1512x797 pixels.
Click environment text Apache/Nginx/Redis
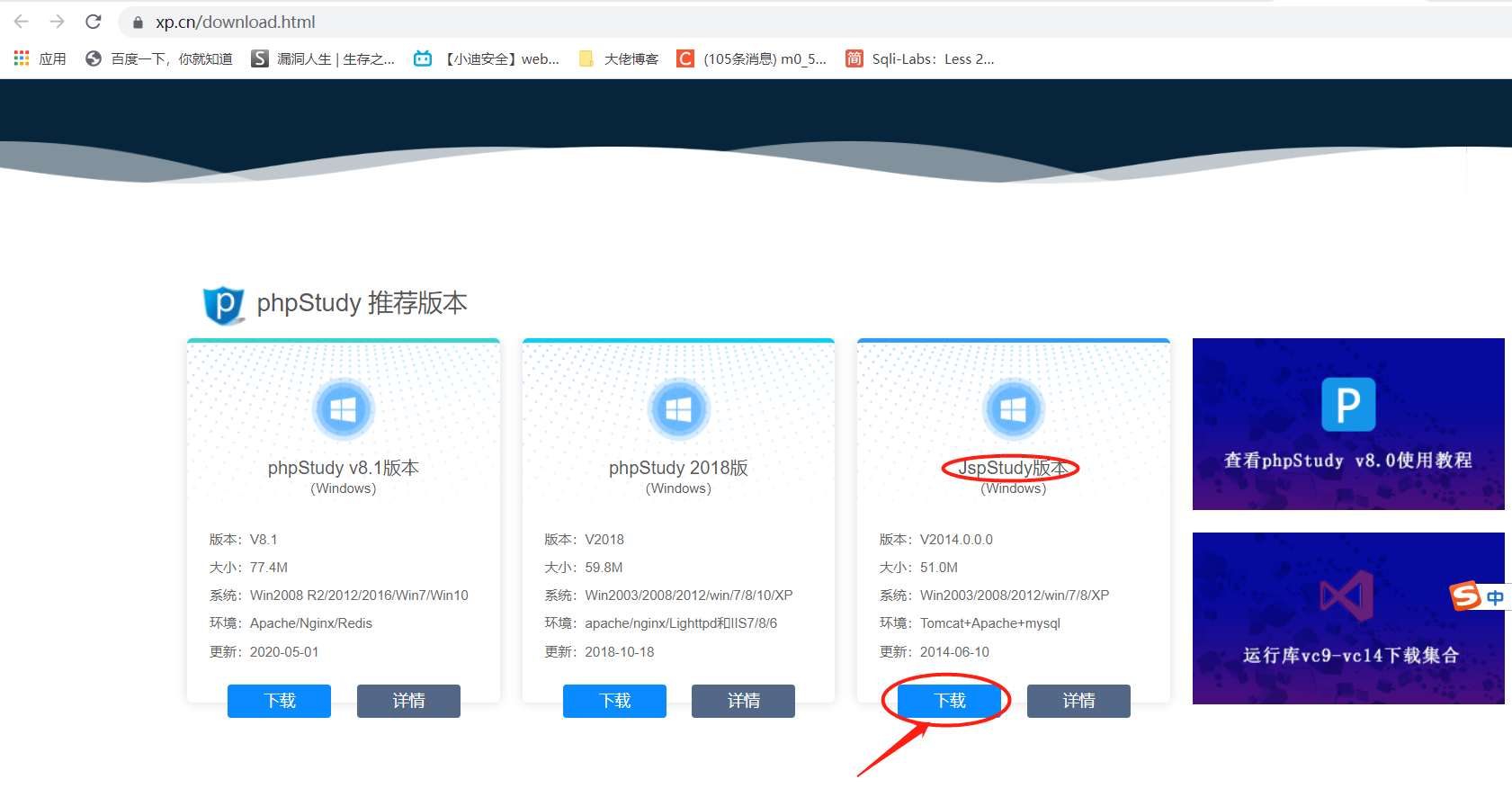[x=311, y=623]
